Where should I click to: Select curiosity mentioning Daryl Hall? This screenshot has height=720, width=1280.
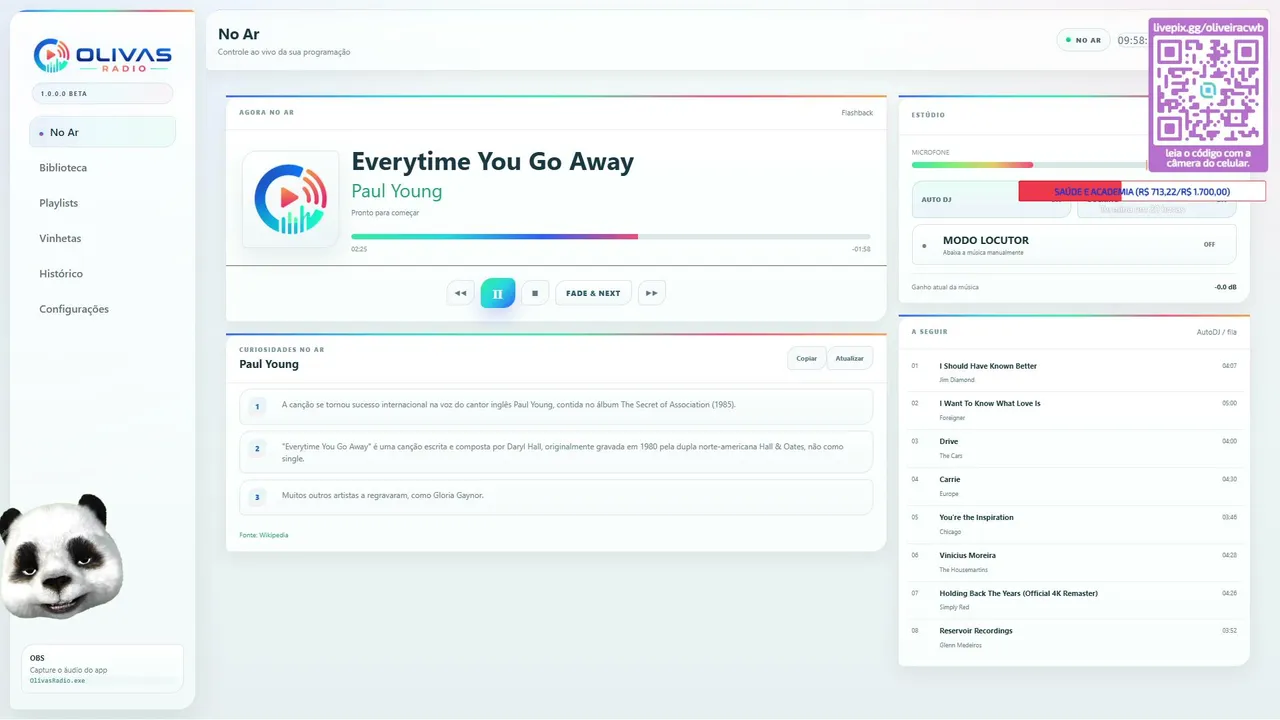[556, 452]
